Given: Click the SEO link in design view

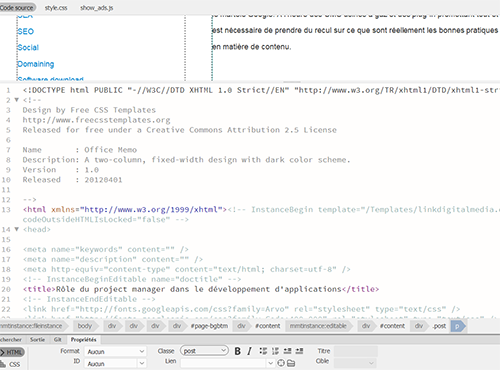Looking at the screenshot, I should pos(26,32).
